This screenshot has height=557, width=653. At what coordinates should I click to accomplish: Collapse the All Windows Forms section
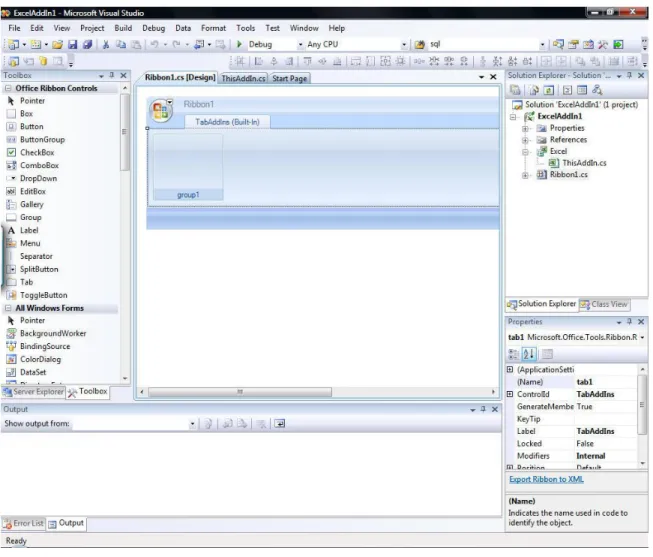tap(8, 309)
